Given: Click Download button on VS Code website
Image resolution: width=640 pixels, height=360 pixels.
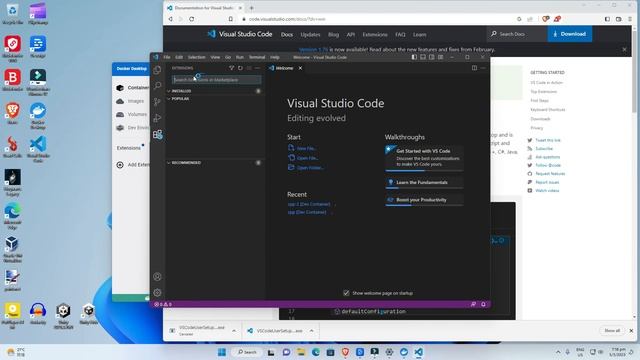Looking at the screenshot, I should pos(570,34).
